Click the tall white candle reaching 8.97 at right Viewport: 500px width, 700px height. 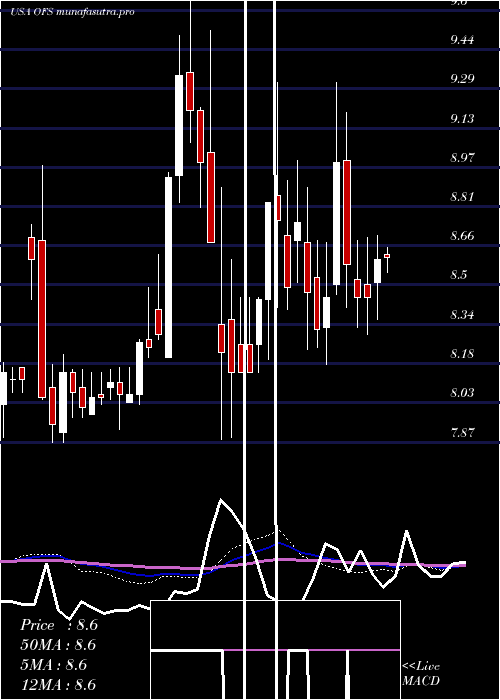(337, 223)
